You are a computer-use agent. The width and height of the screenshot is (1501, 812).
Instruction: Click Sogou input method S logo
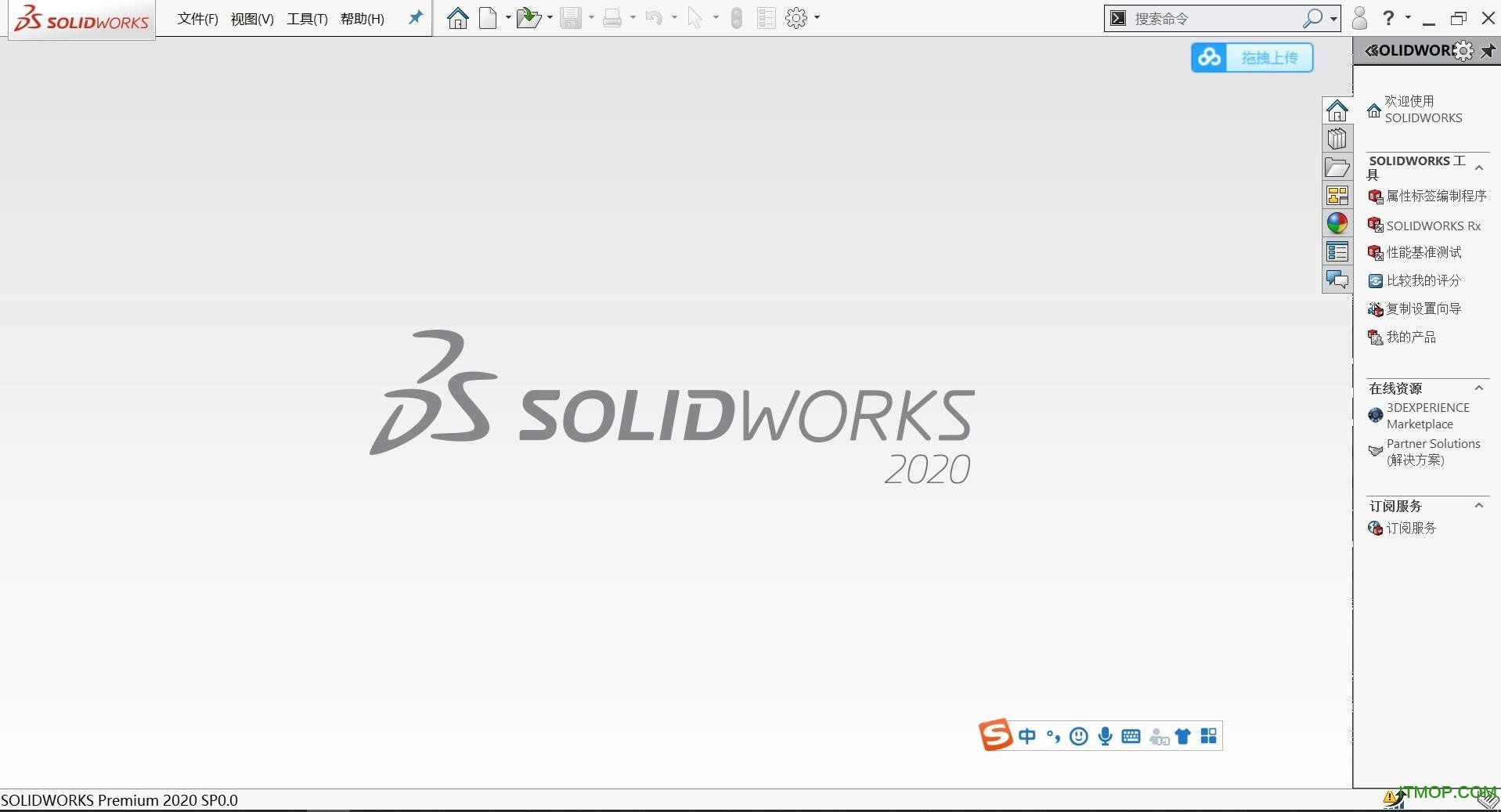pyautogui.click(x=996, y=735)
